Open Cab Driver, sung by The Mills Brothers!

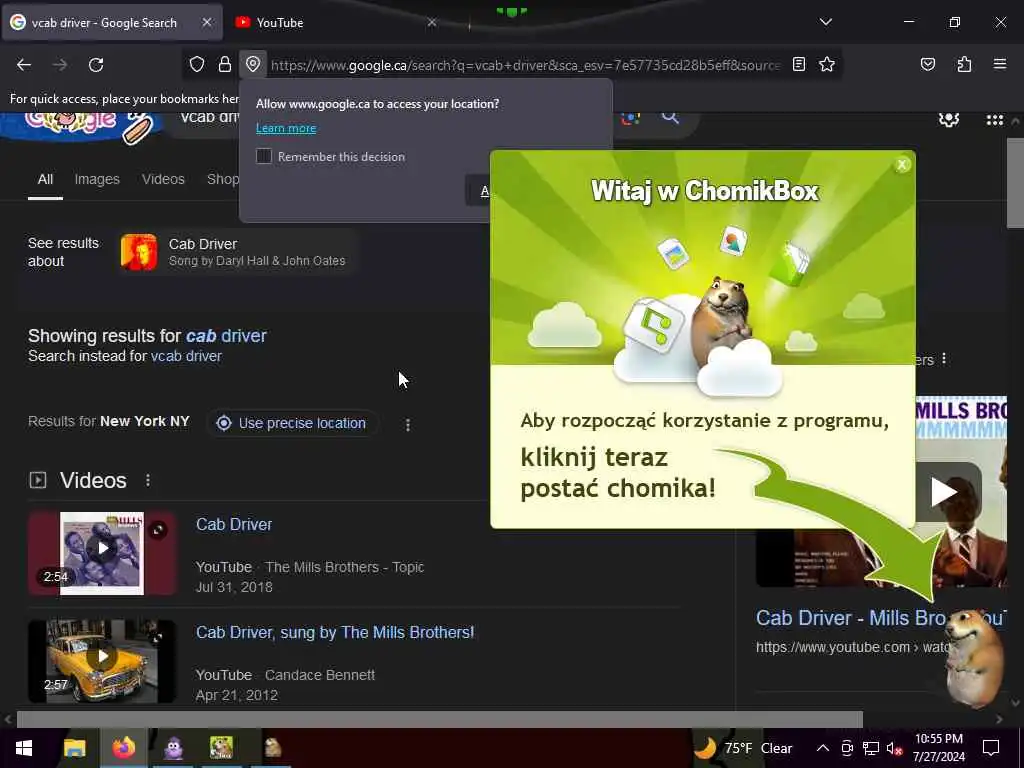coord(335,632)
